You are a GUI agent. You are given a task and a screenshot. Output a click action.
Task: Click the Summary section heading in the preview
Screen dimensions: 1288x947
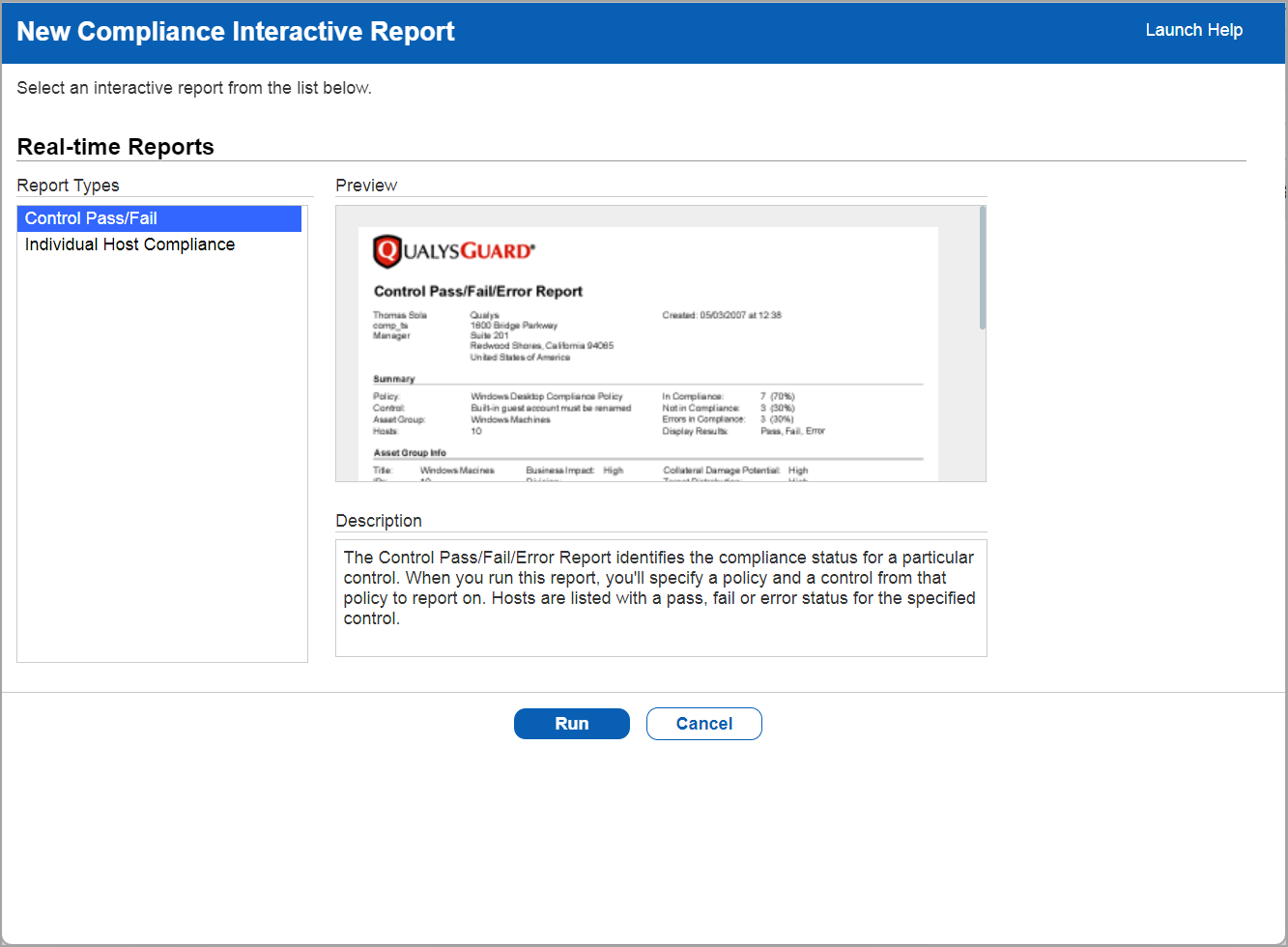394,379
